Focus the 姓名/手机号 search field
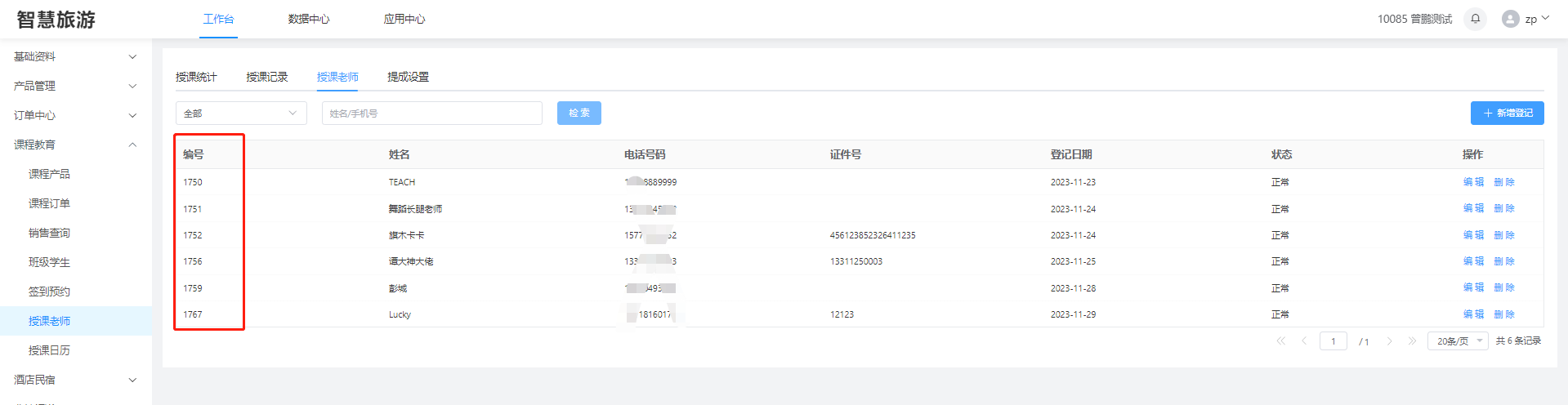The height and width of the screenshot is (405, 1568). point(431,113)
